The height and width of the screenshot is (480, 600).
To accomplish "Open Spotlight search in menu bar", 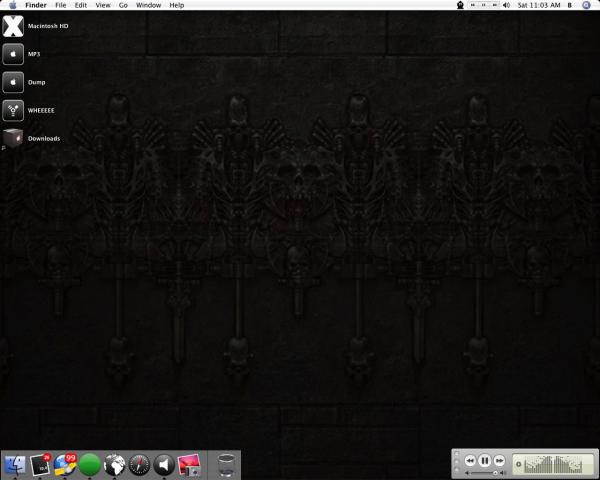I will 586,5.
